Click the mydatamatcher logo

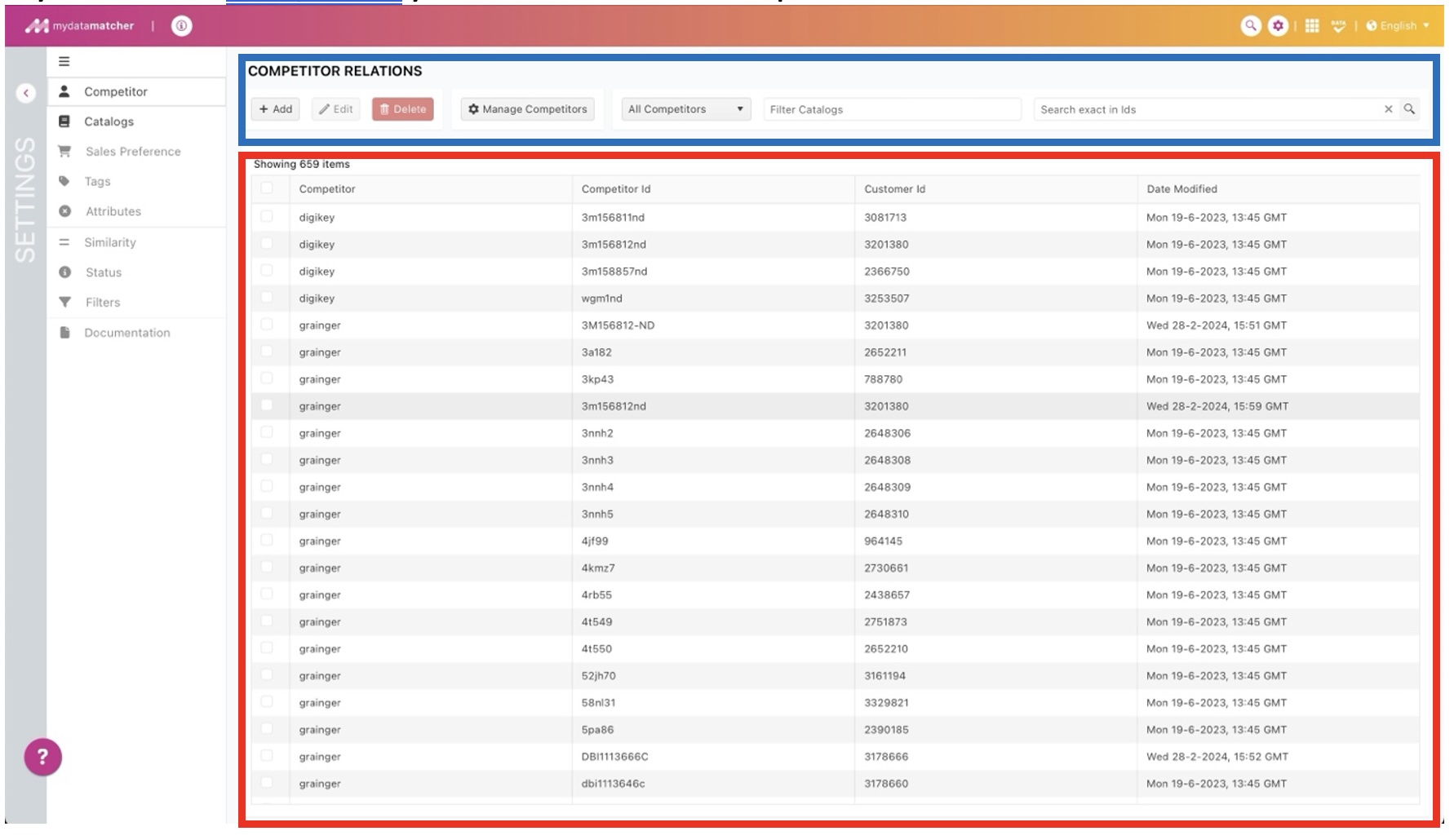tap(79, 26)
